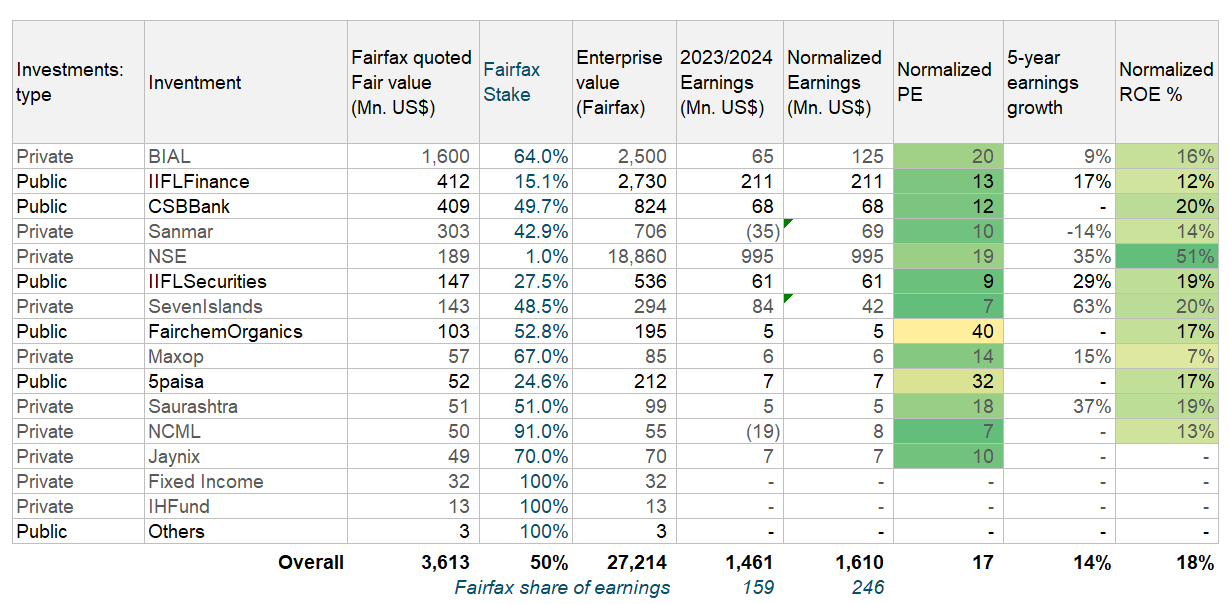Select overall fair value 3,613
This screenshot has width=1229, height=604.
pyautogui.click(x=443, y=562)
